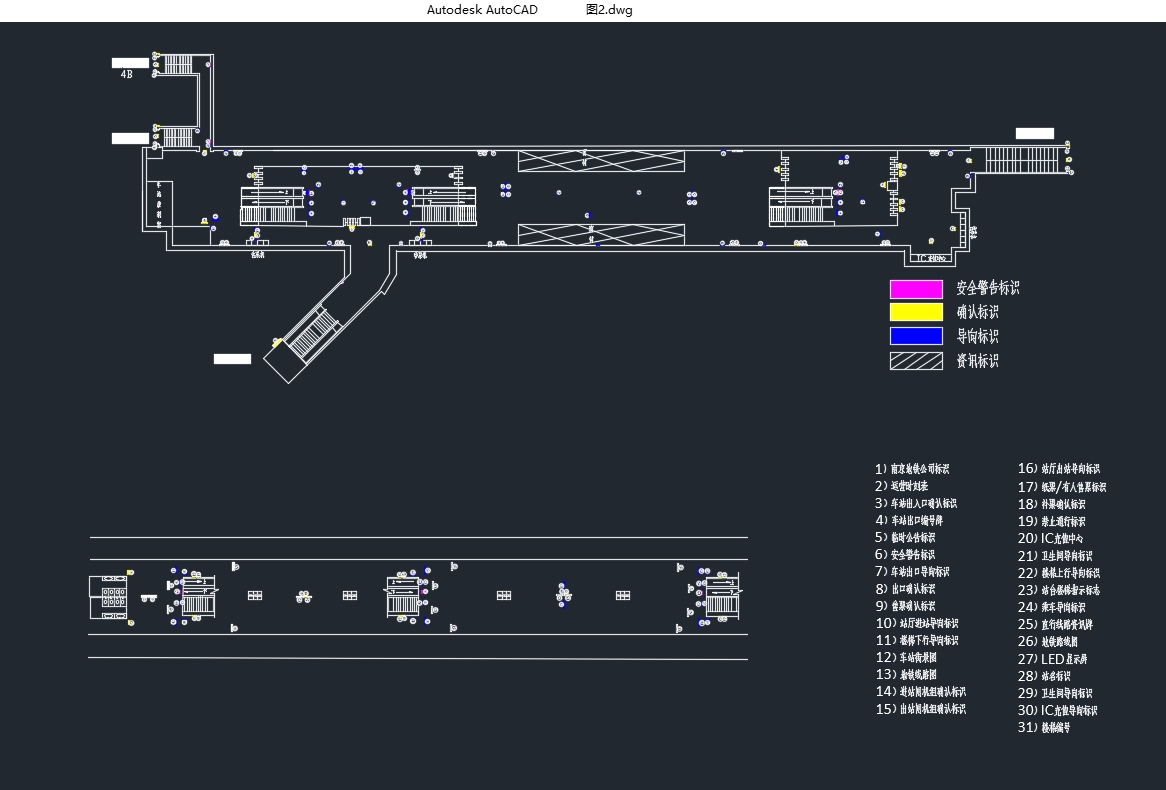Click the upper cross-hatched rectangle in concourse
Screen dimensions: 1166x790
click(x=601, y=161)
